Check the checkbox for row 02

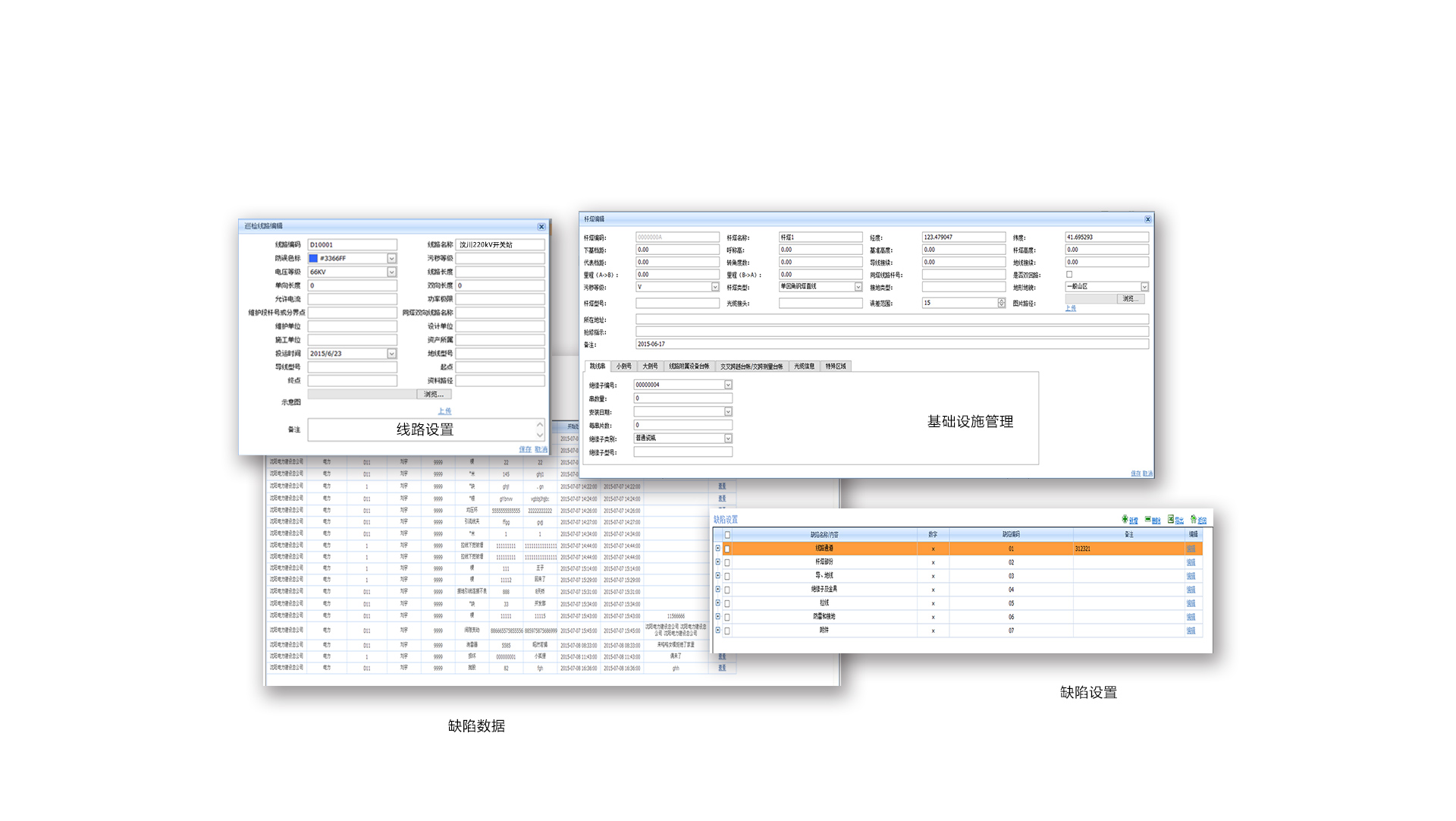click(x=727, y=563)
